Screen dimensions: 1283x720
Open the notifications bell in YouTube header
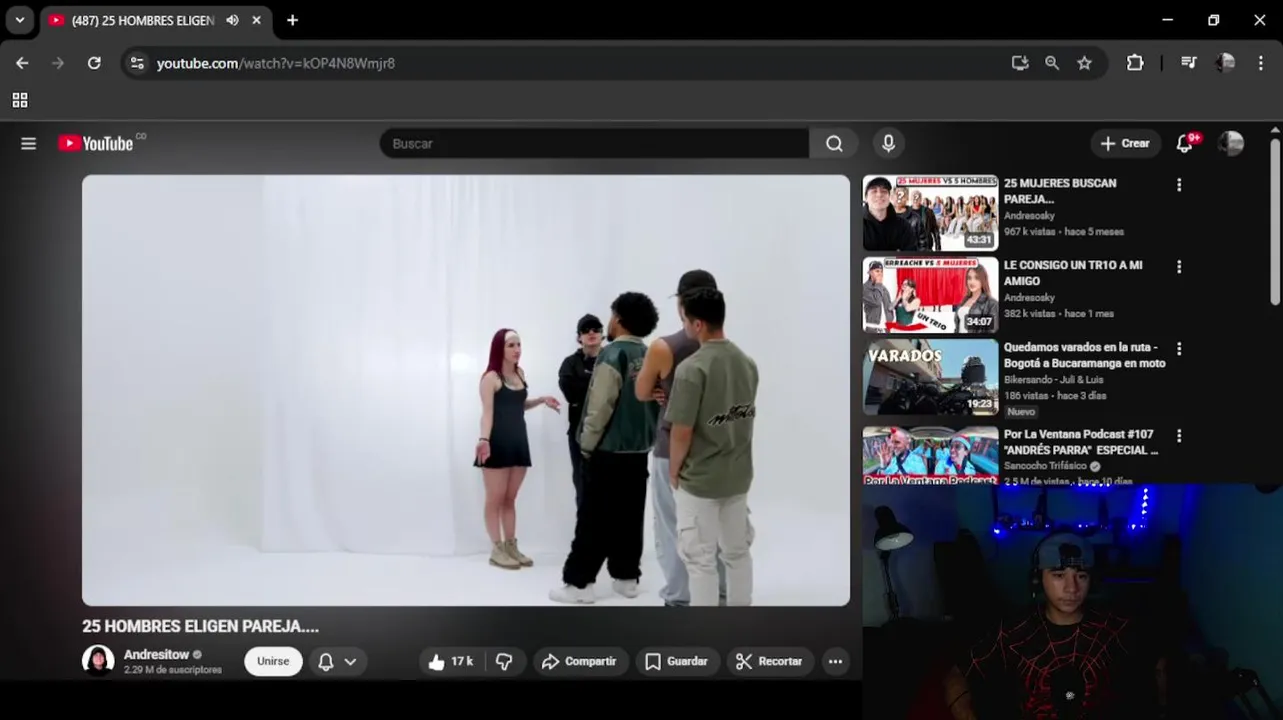(x=1185, y=144)
